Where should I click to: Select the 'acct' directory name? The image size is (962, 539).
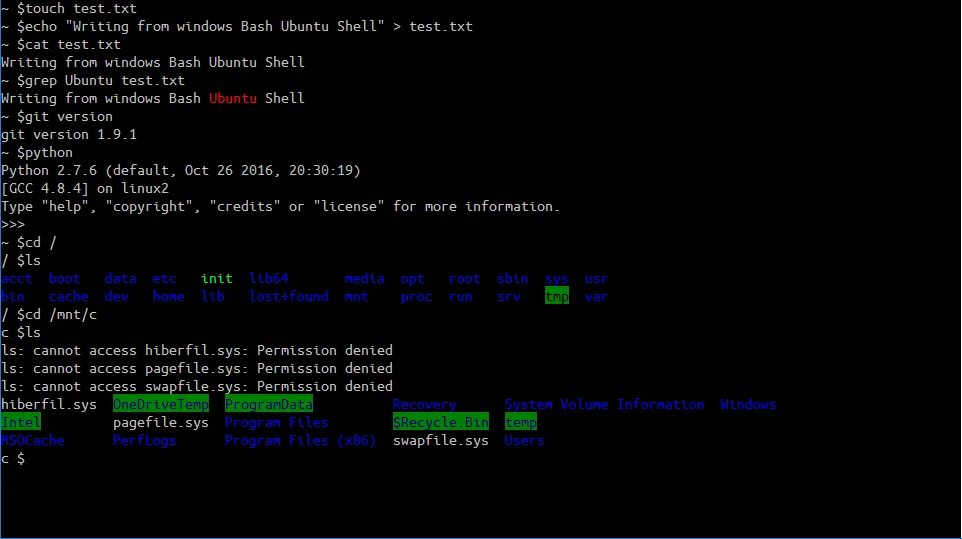(x=17, y=278)
